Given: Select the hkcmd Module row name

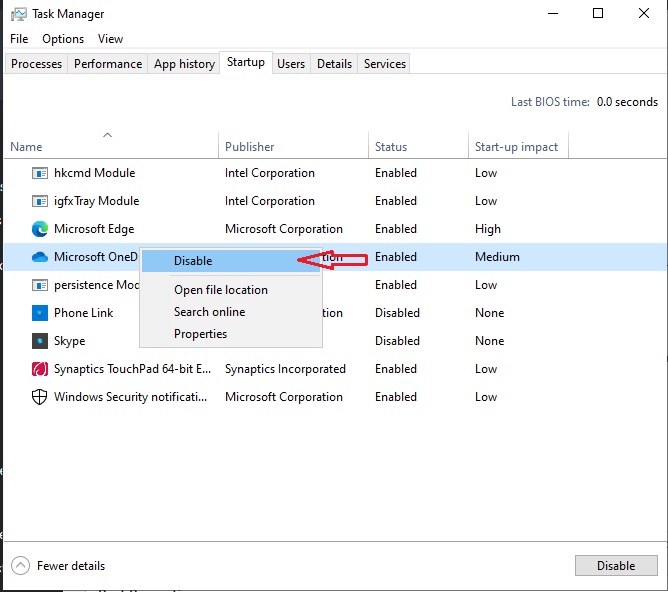Looking at the screenshot, I should pos(95,173).
